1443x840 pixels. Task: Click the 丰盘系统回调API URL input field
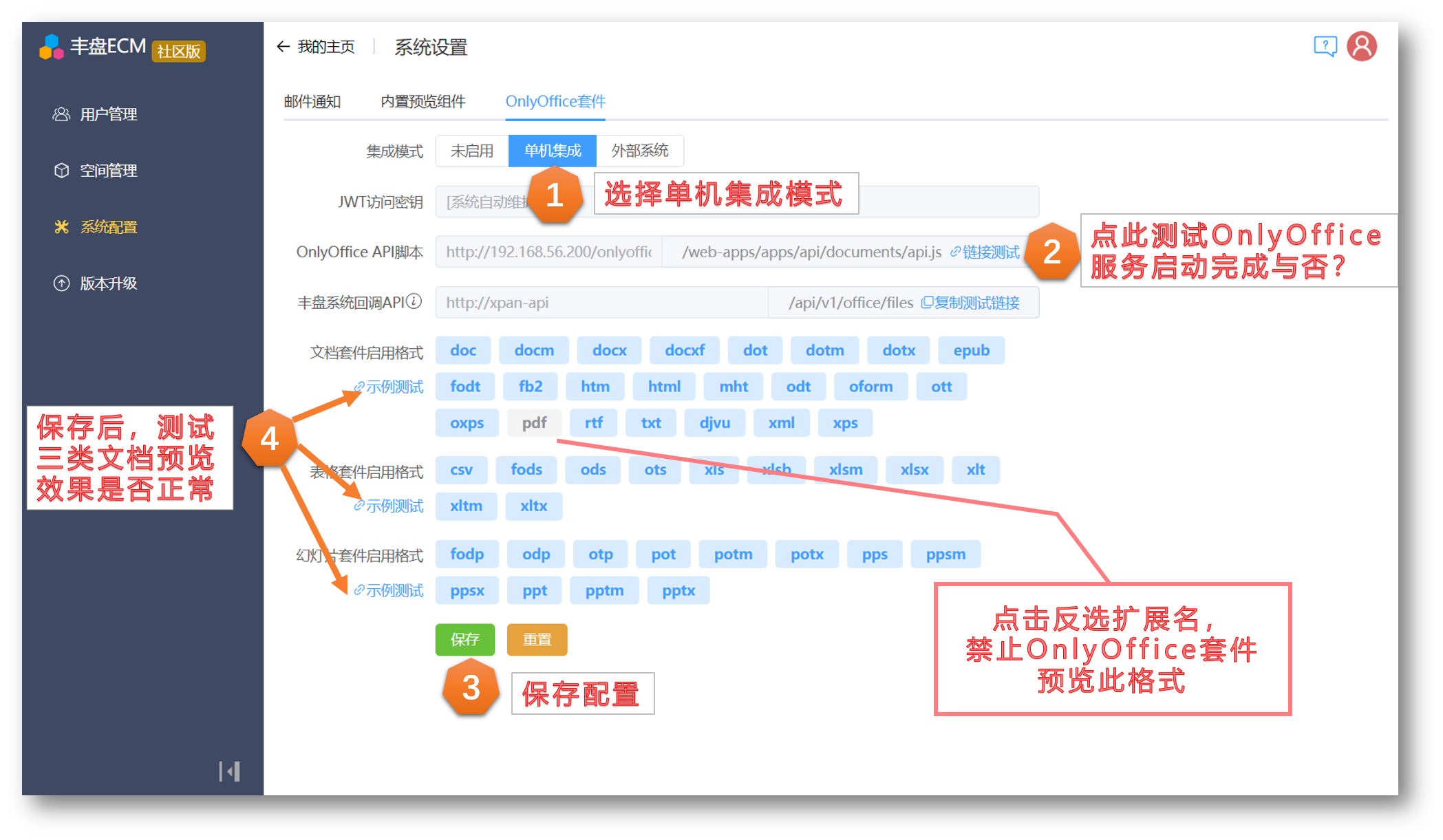click(x=601, y=303)
